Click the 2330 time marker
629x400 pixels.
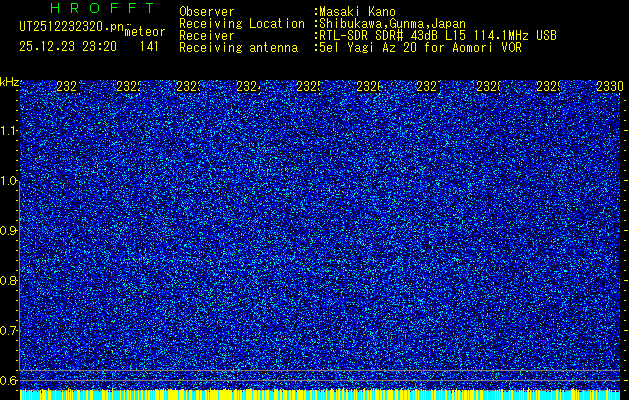pos(610,86)
